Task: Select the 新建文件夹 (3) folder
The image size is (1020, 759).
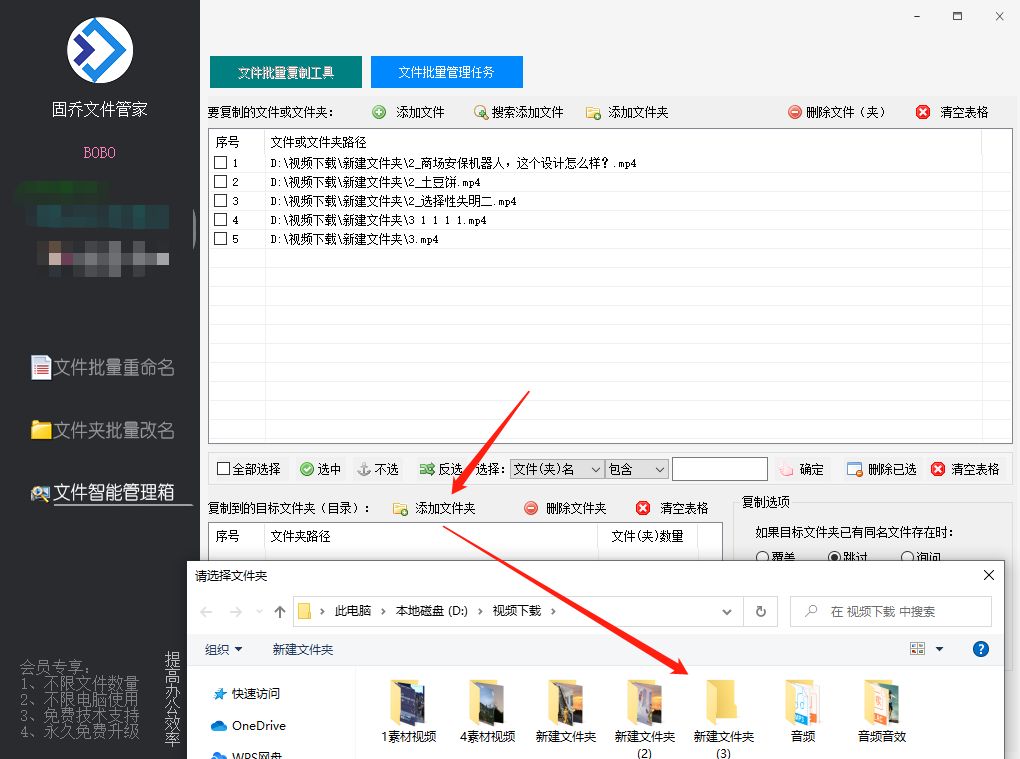Action: click(723, 718)
